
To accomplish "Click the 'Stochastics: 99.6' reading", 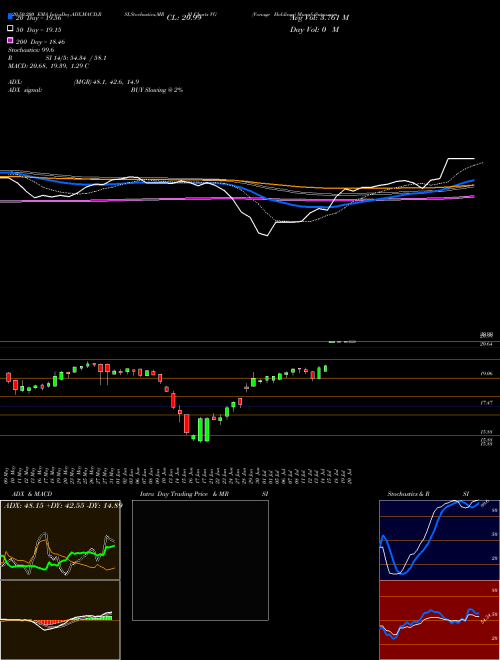I will point(31,50).
